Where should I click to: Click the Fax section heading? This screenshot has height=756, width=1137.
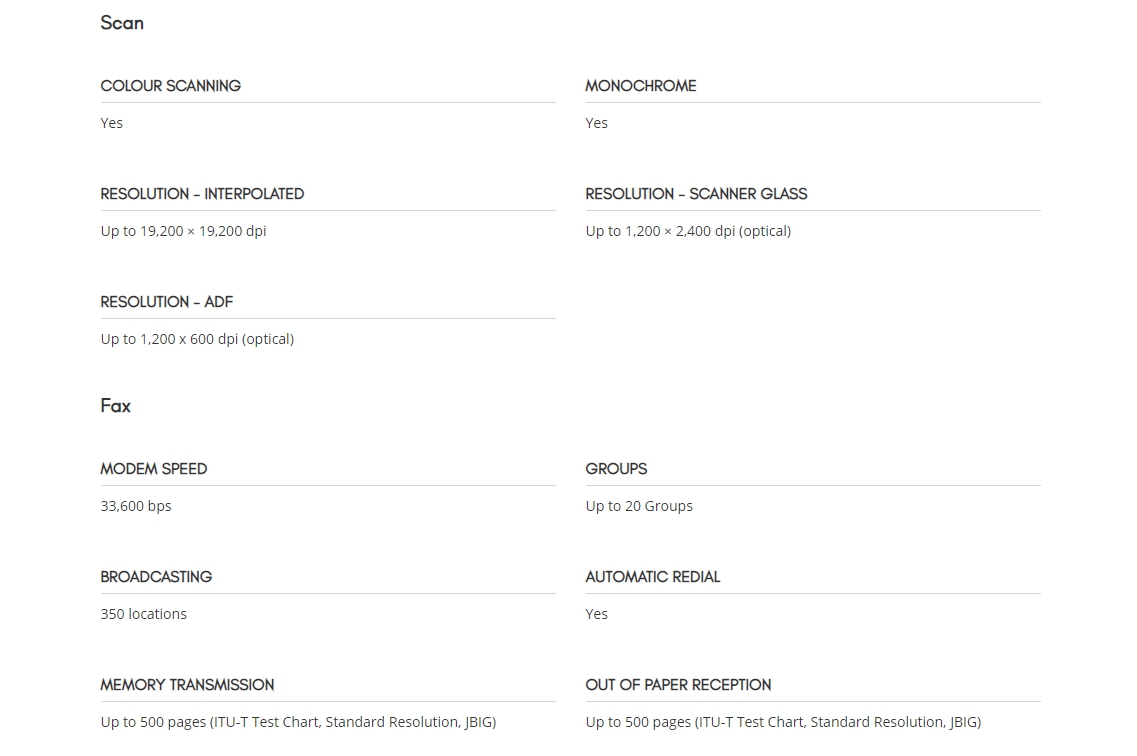point(115,406)
